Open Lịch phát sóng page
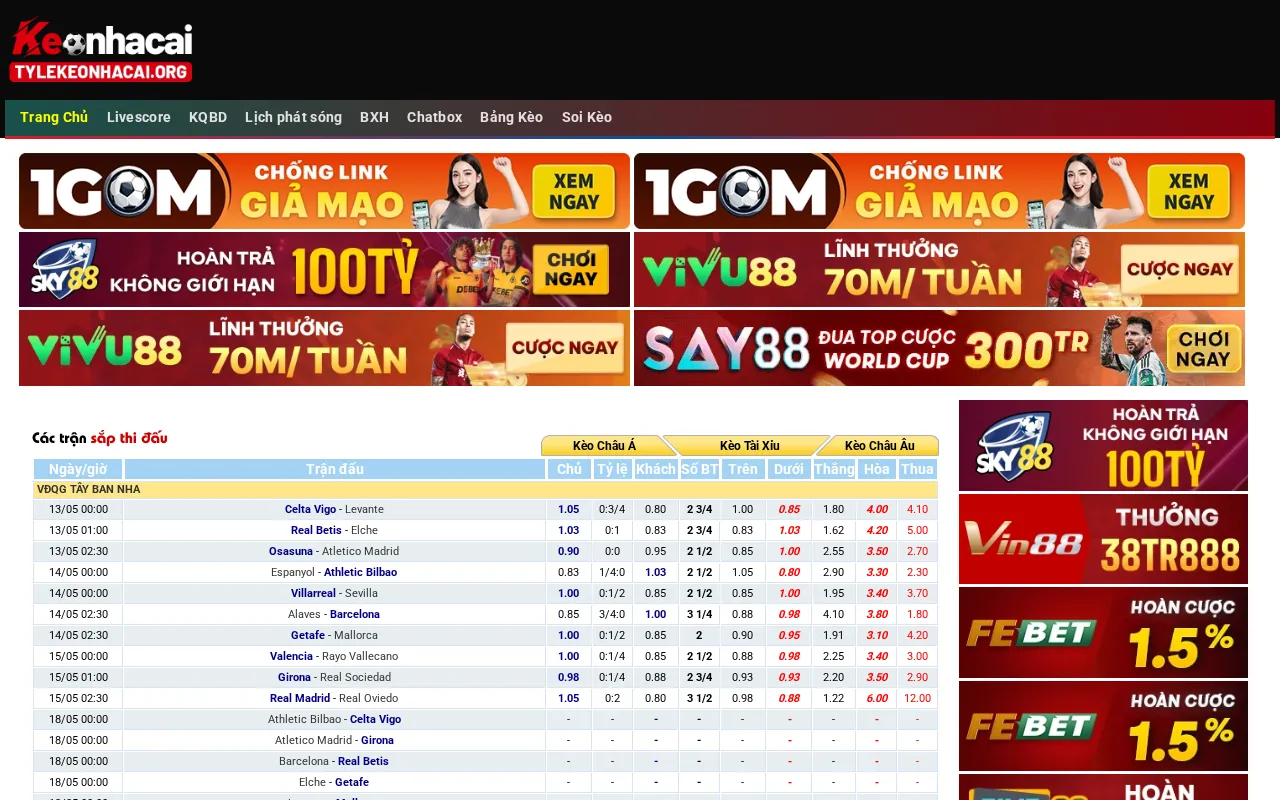 click(x=293, y=117)
